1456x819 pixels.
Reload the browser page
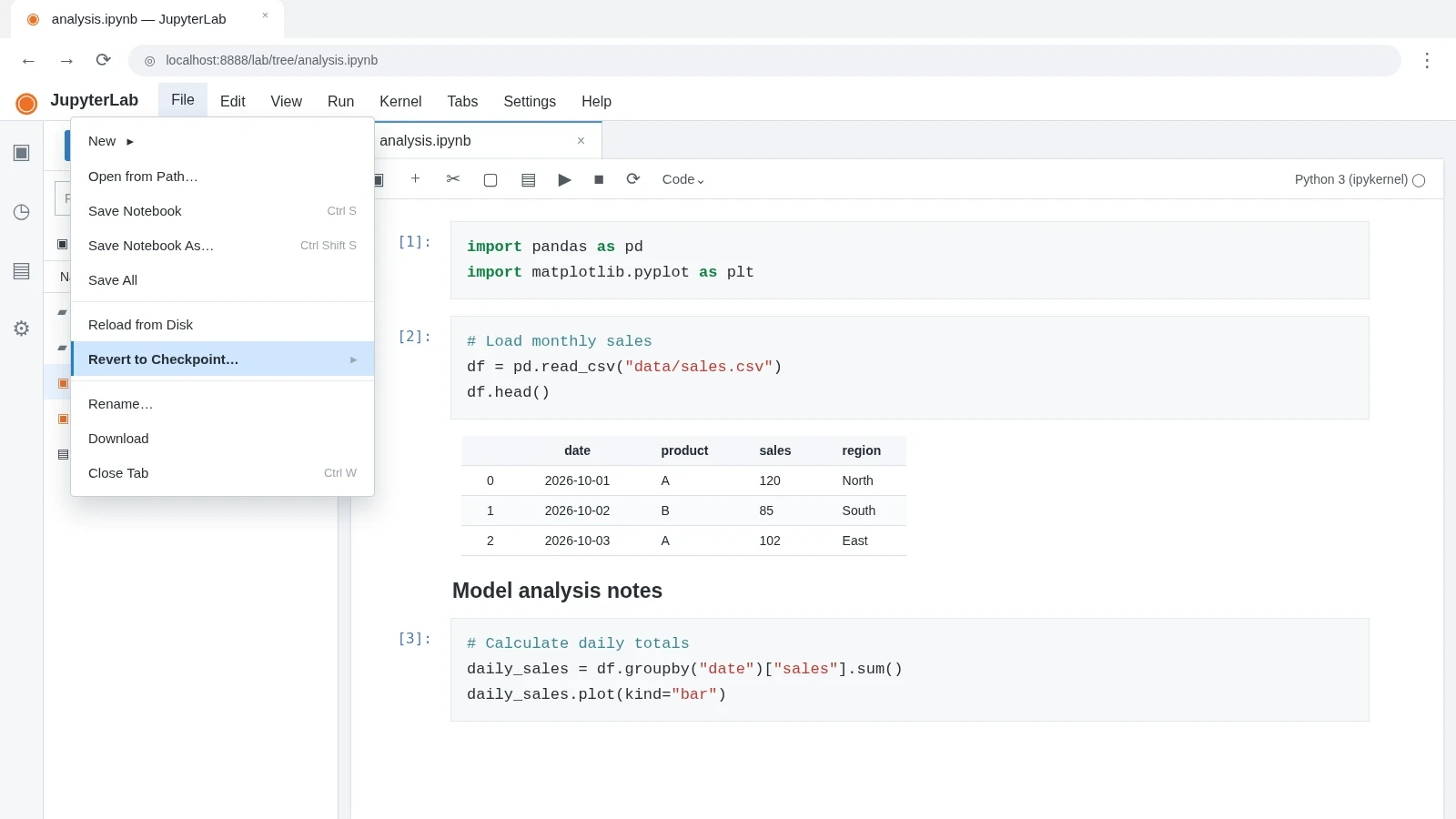[x=104, y=60]
